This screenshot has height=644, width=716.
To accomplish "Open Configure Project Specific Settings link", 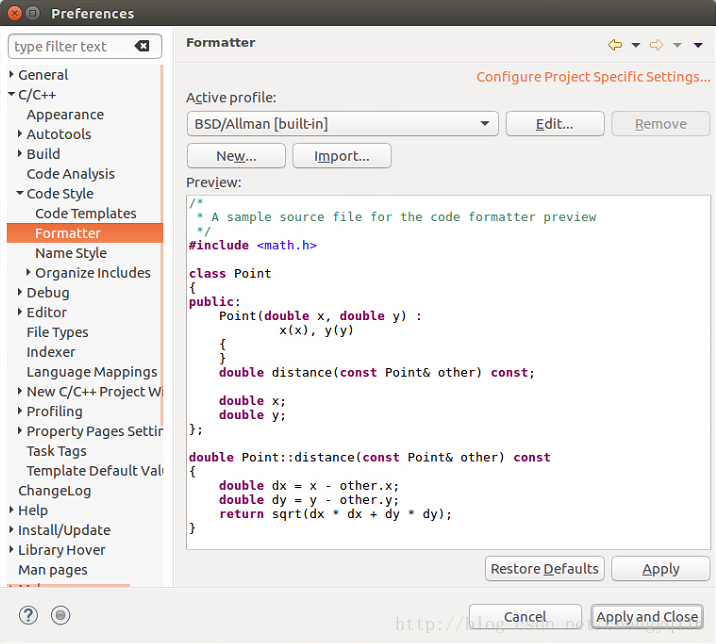I will (593, 77).
